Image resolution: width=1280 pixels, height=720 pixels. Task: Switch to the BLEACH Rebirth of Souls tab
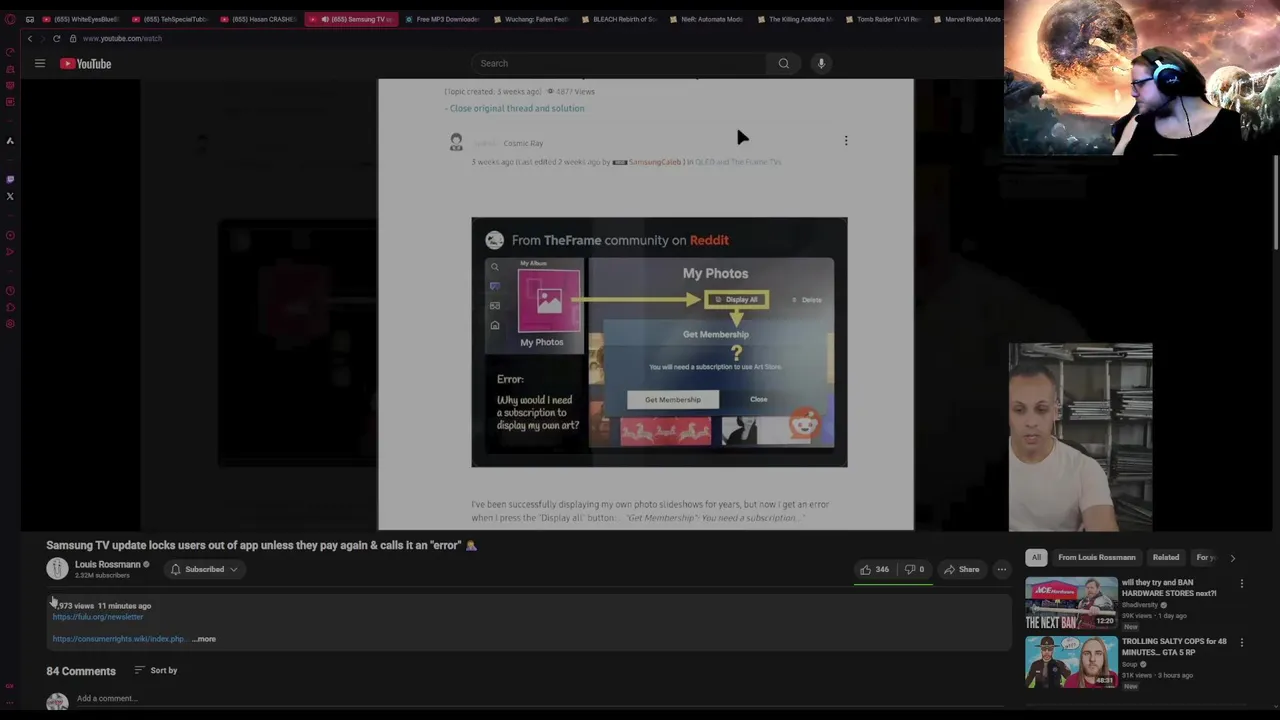[x=619, y=19]
